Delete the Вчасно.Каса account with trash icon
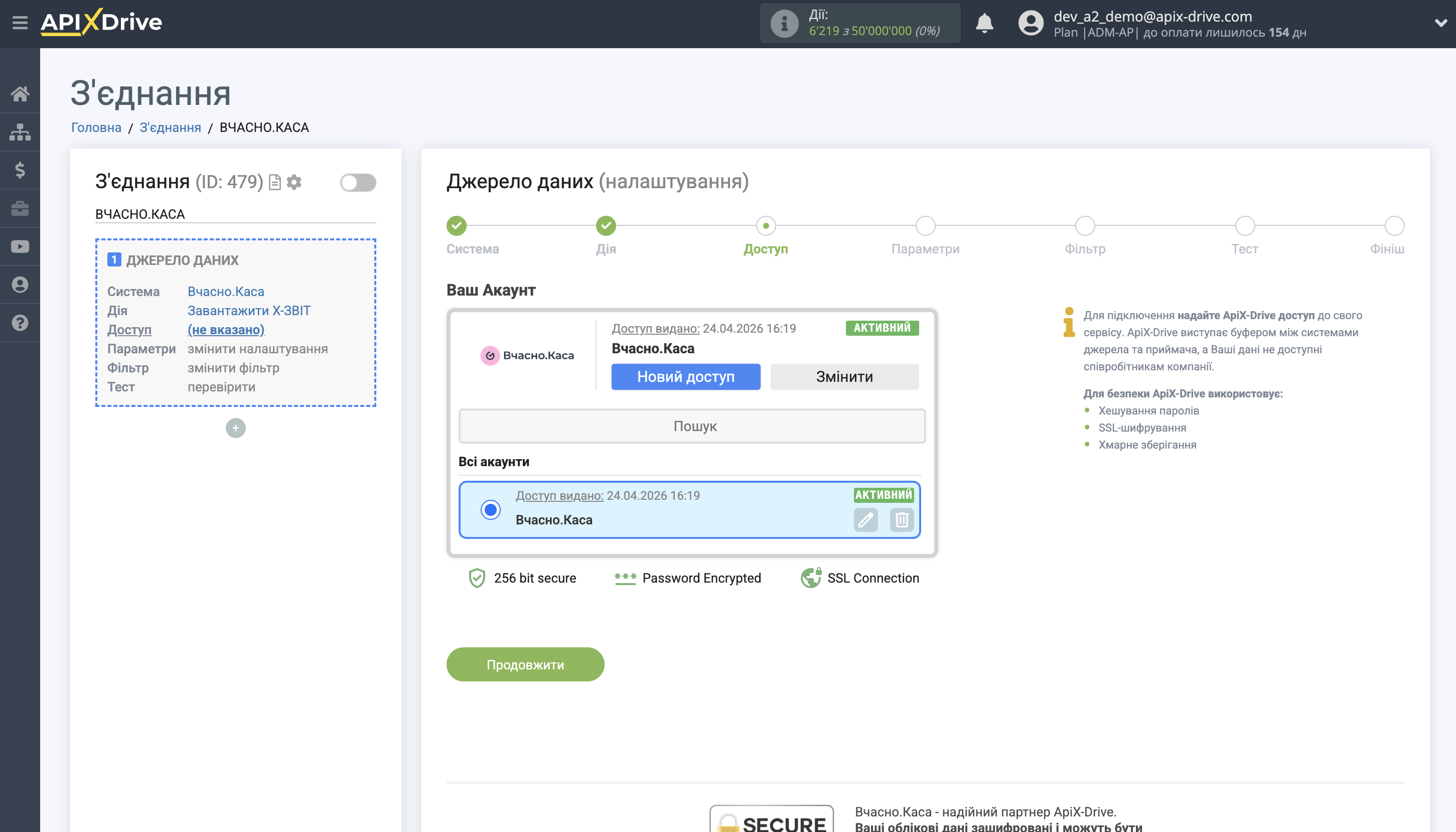The height and width of the screenshot is (832, 1456). click(902, 520)
